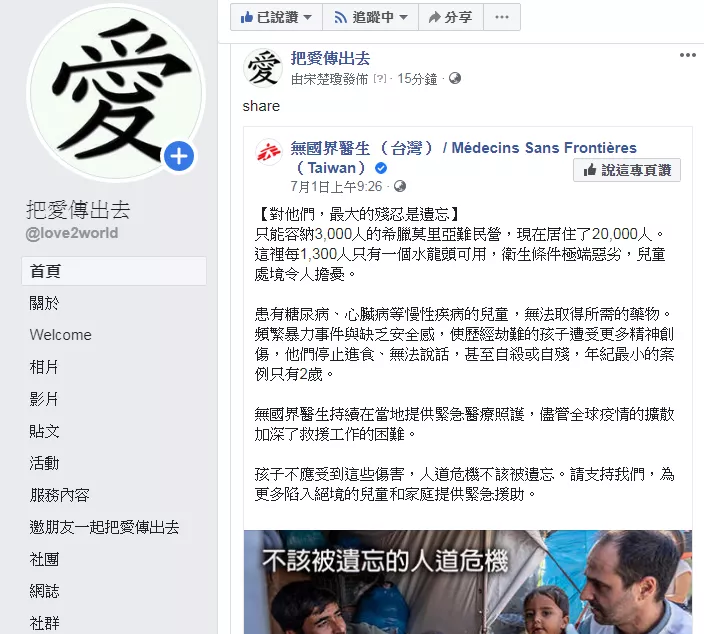Screen dimensions: 704x634
Task: Open the 把愛傳出去 page name link
Action: pos(330,59)
